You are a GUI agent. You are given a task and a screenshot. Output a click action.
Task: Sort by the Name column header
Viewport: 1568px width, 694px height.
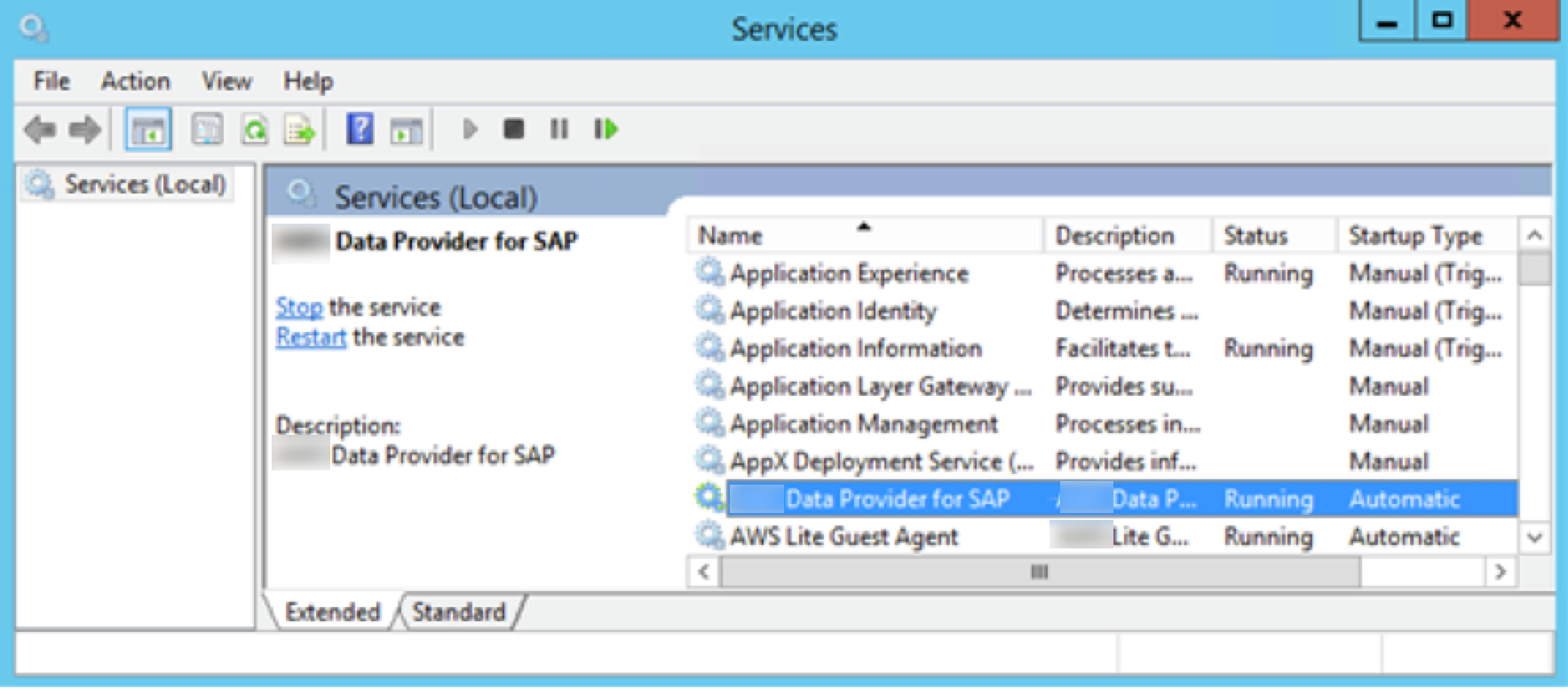point(730,236)
